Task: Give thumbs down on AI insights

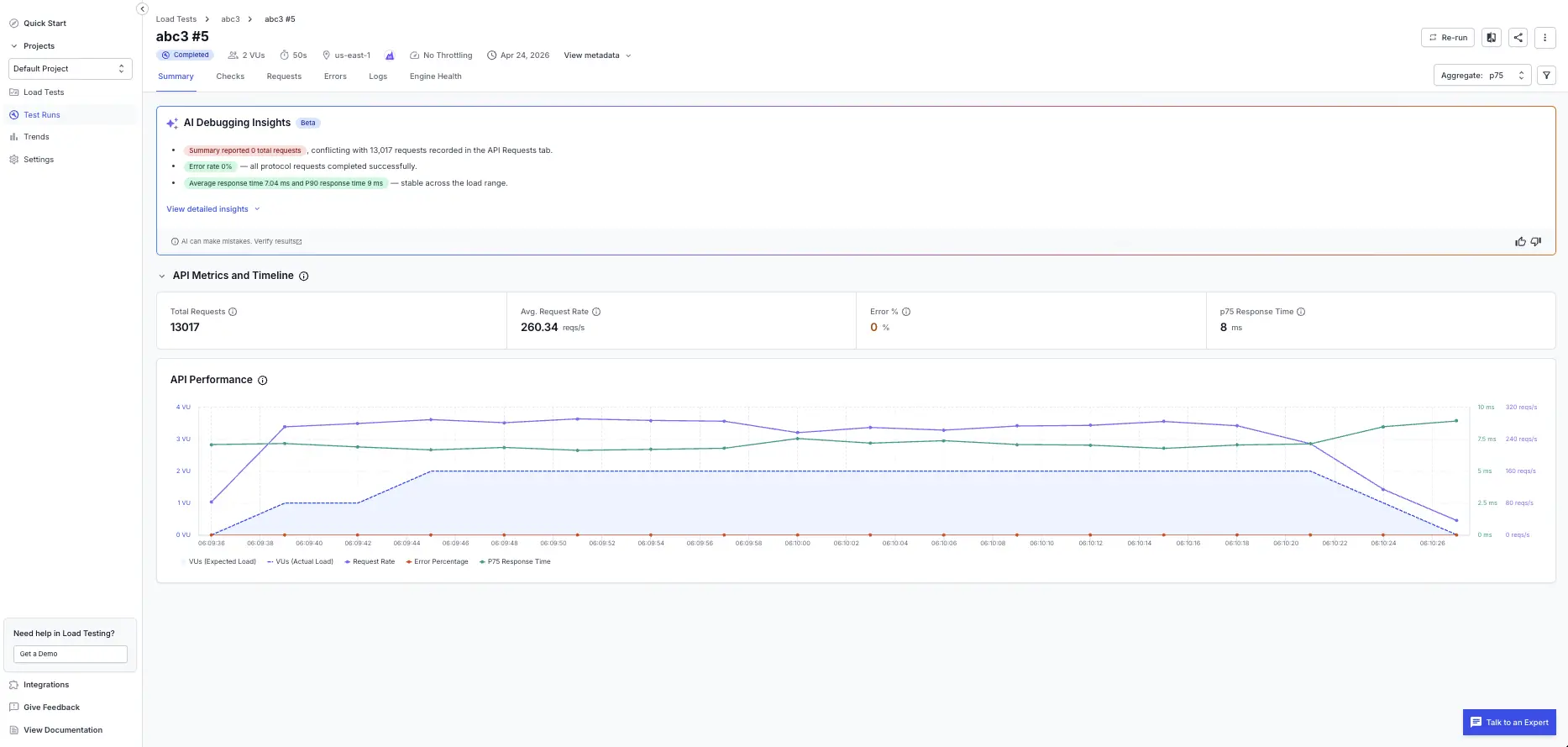Action: [1536, 242]
